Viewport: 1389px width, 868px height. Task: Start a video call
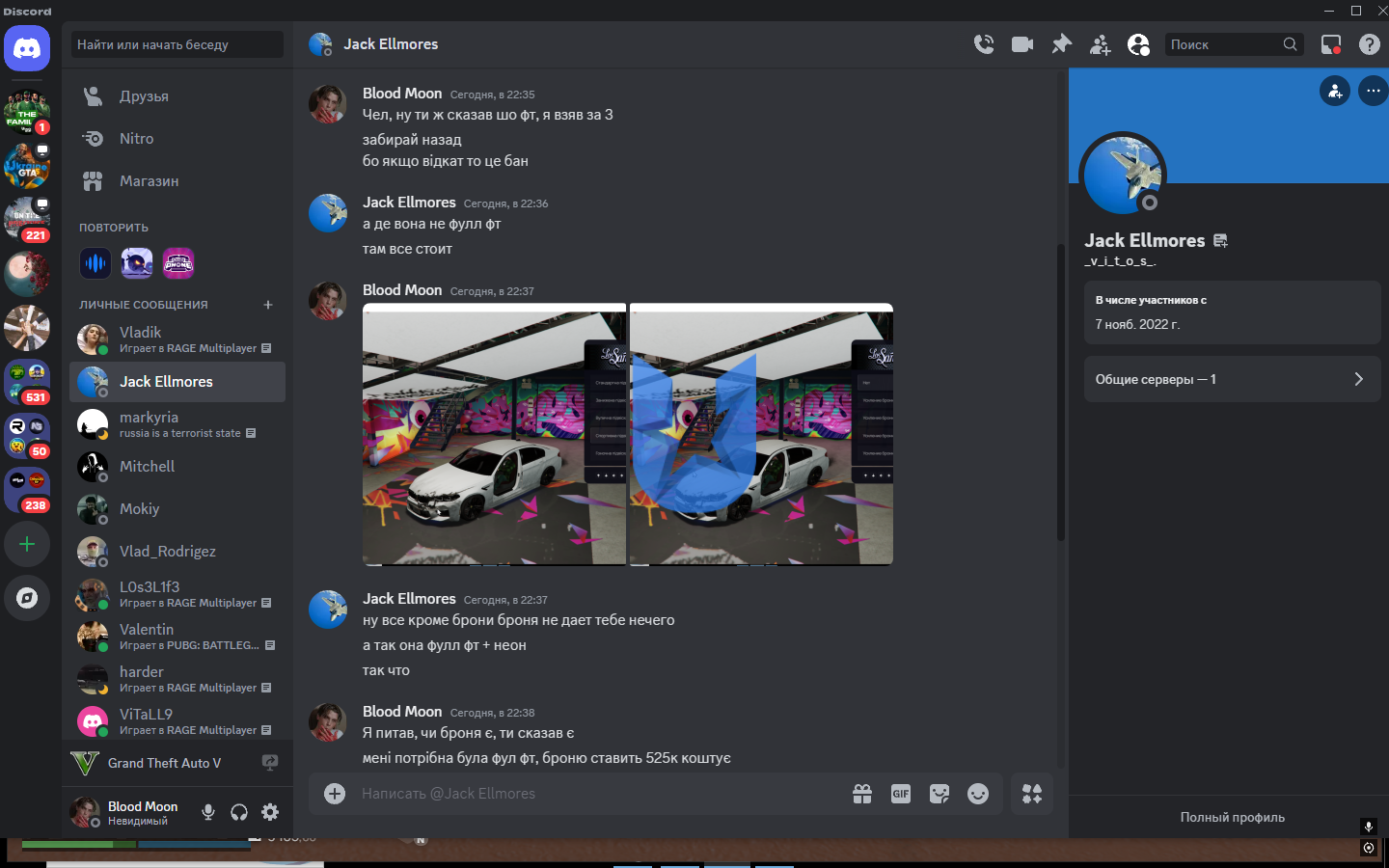coord(1022,44)
